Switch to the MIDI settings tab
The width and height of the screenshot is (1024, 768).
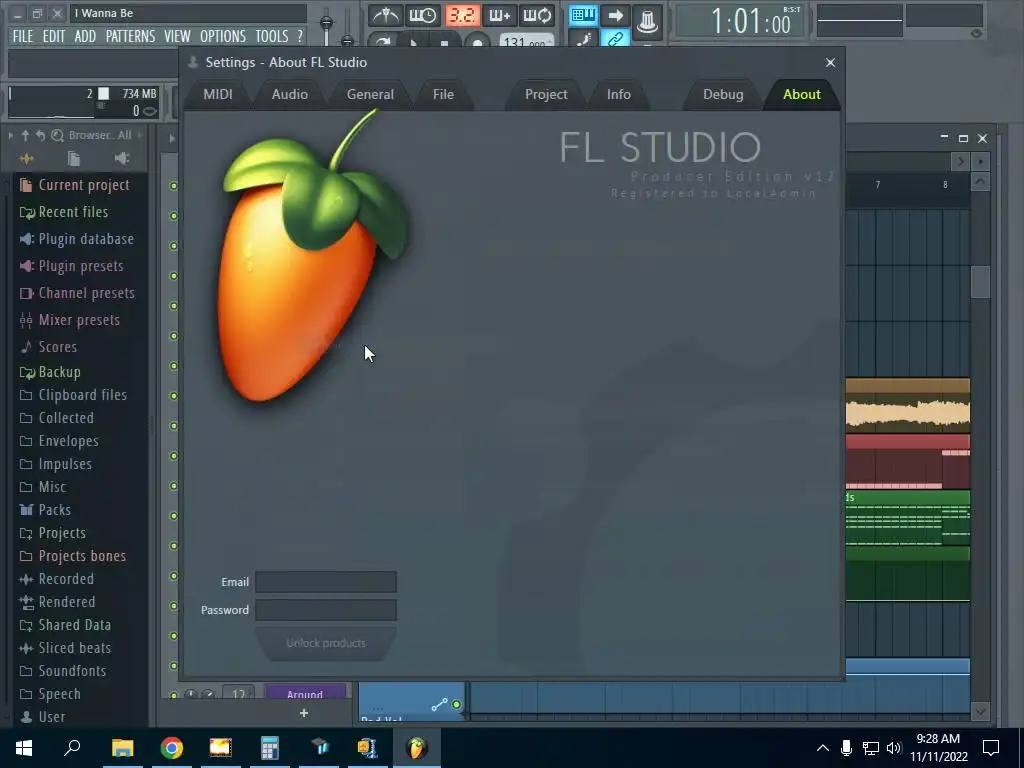pos(217,94)
